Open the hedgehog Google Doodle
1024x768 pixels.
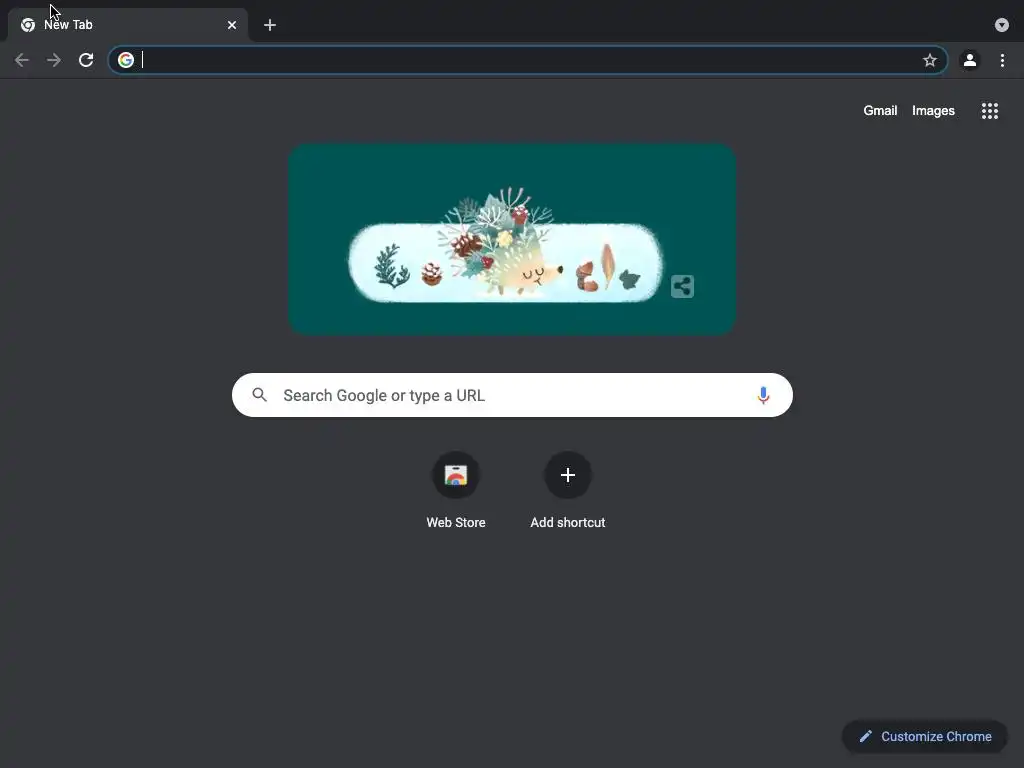tap(512, 239)
